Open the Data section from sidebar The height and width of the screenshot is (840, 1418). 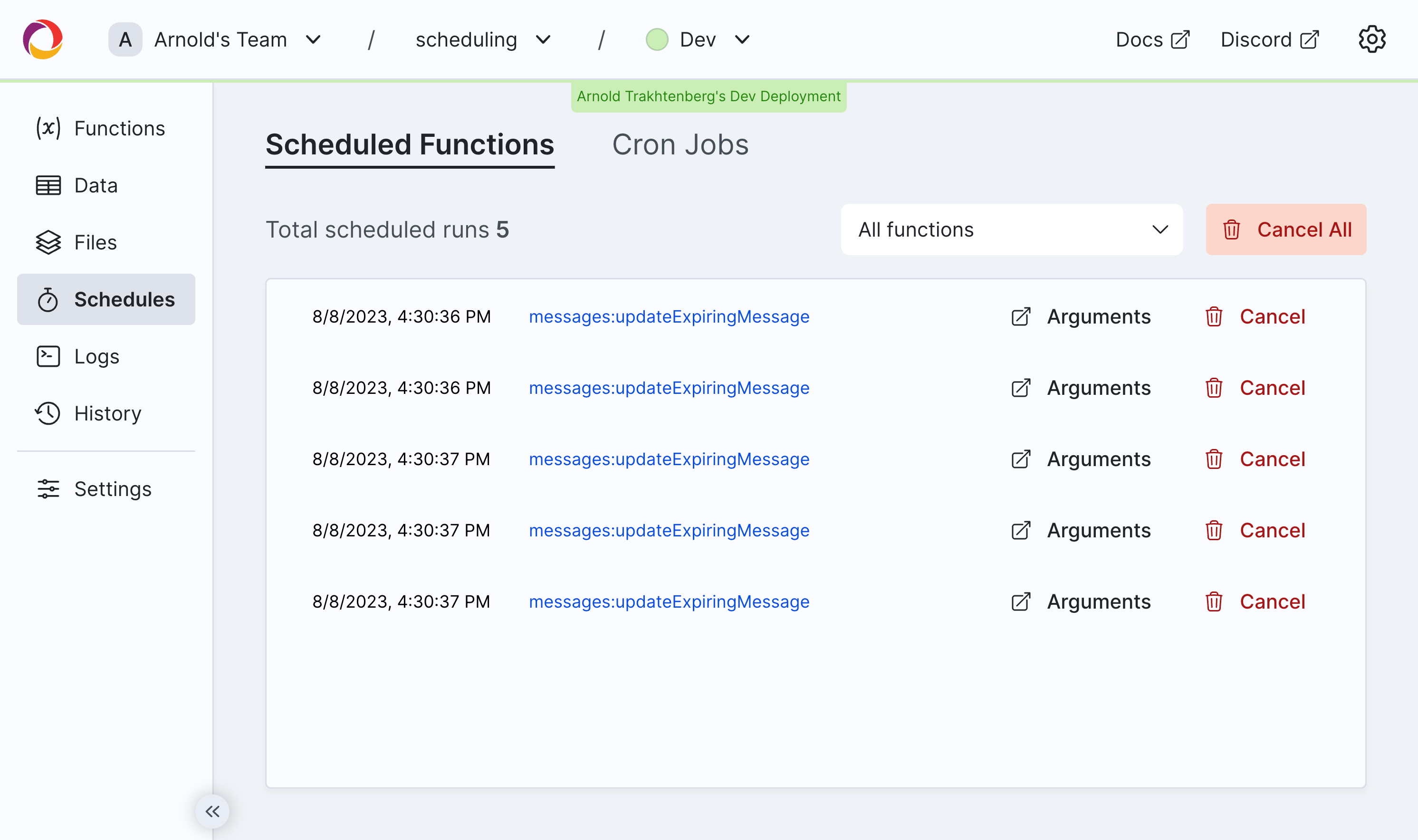95,185
